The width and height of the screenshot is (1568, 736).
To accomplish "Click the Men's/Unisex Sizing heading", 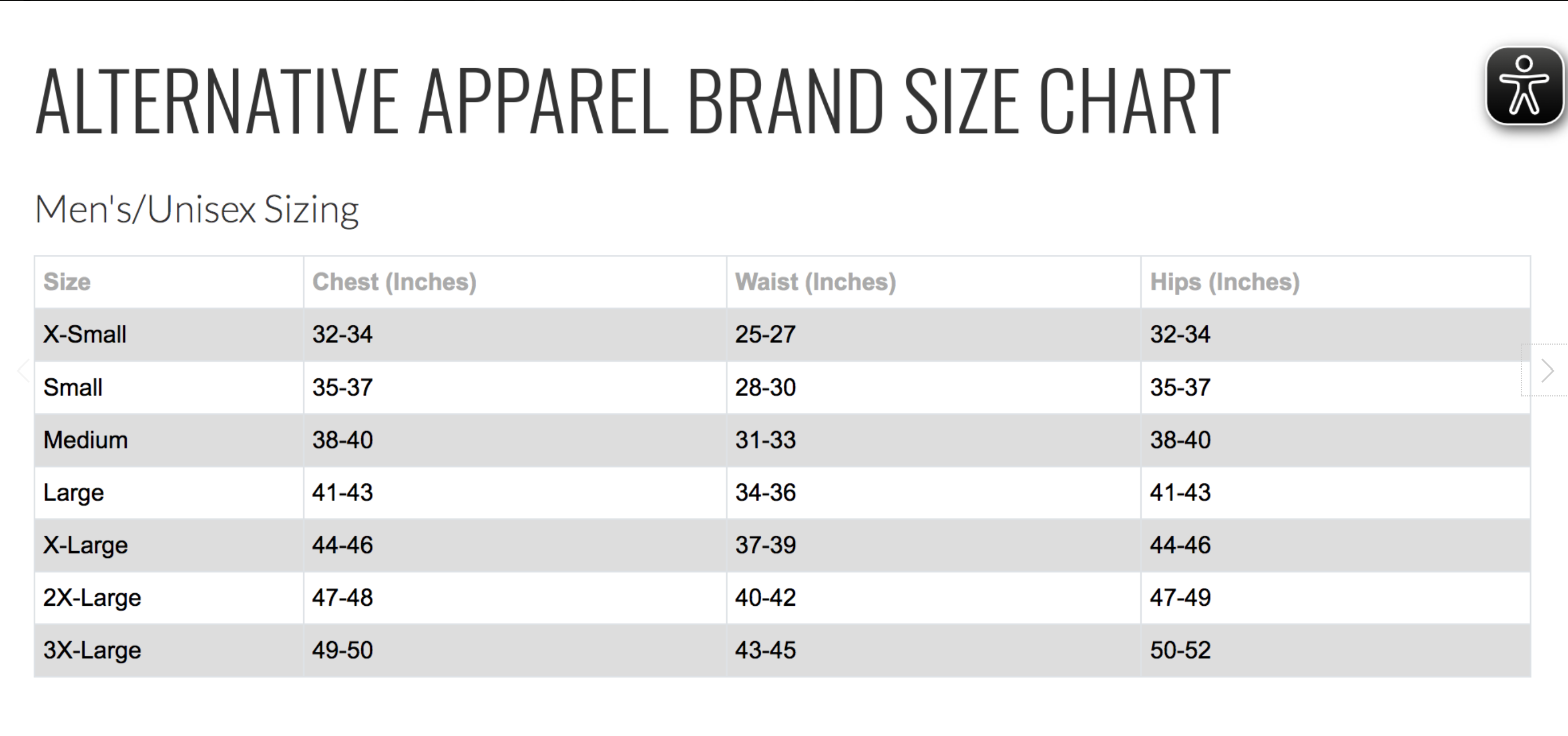I will (197, 209).
